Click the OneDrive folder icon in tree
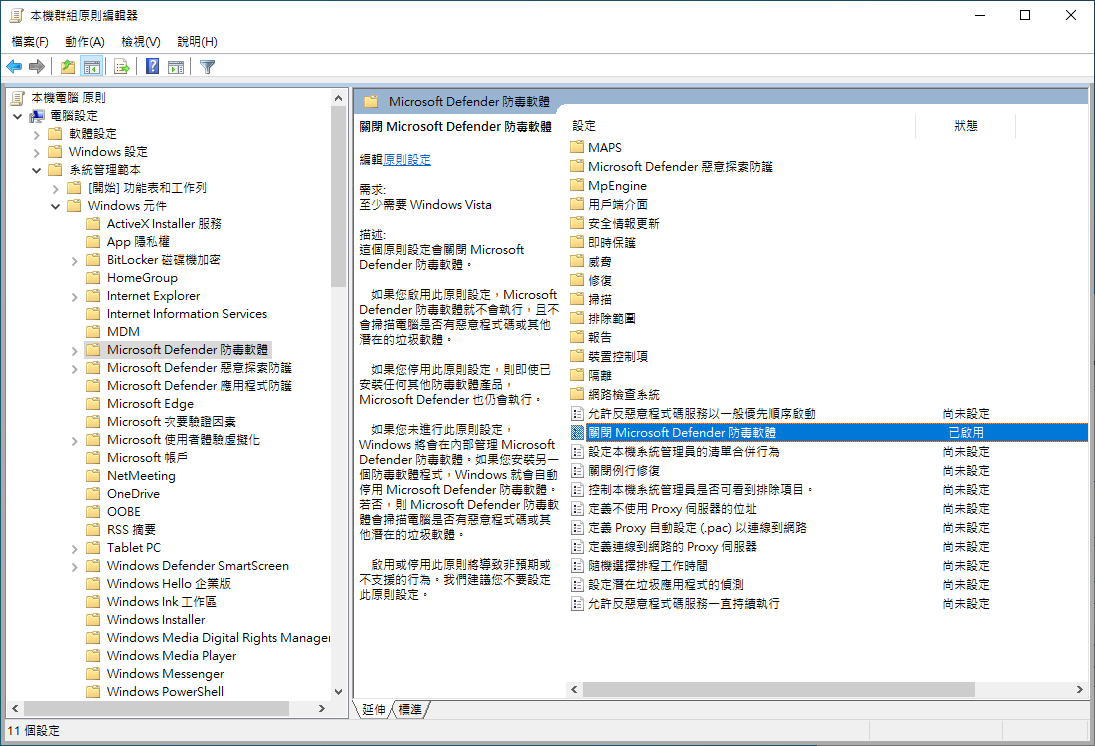1095x746 pixels. pos(93,493)
